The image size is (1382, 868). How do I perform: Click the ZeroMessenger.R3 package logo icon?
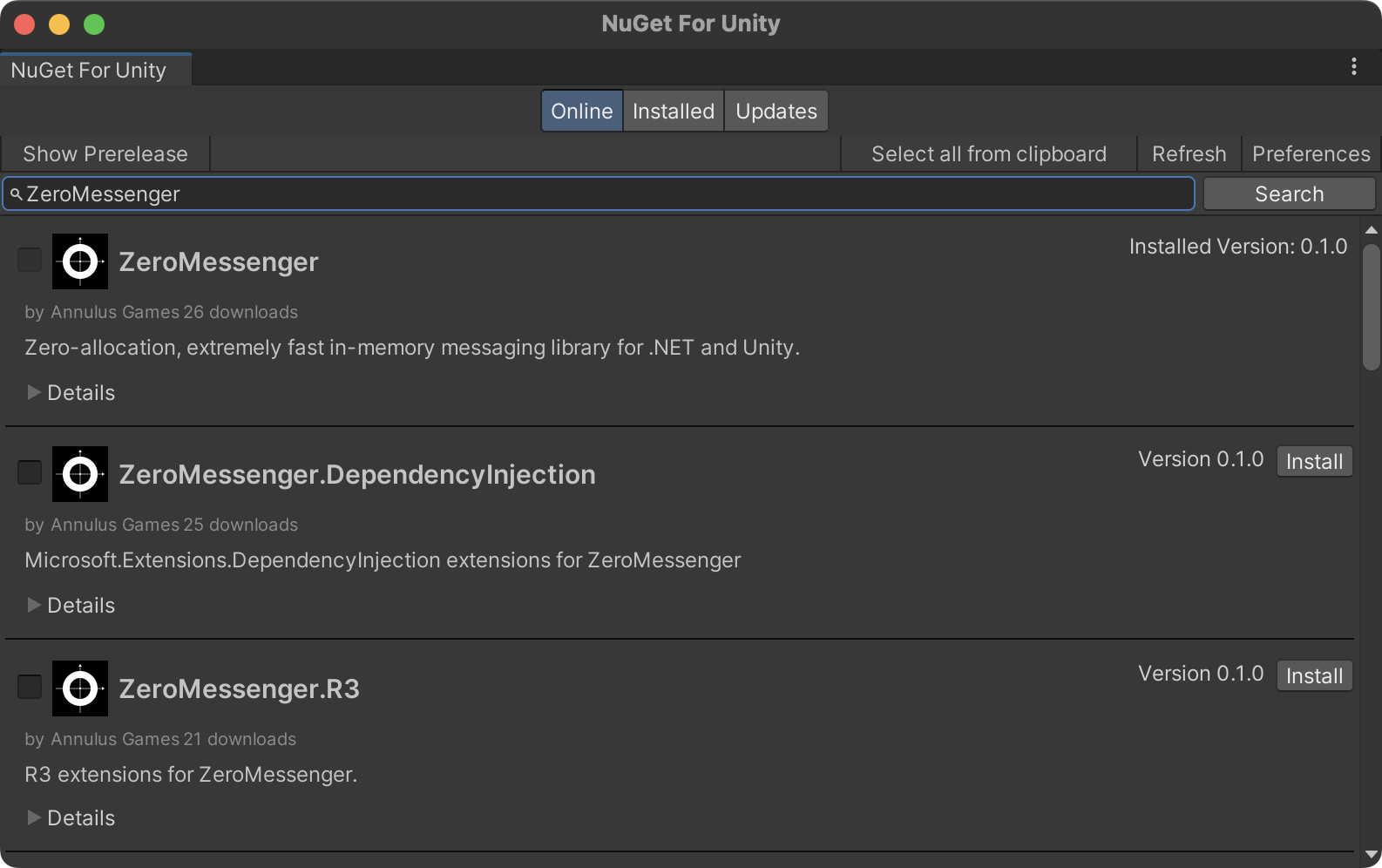click(x=80, y=688)
